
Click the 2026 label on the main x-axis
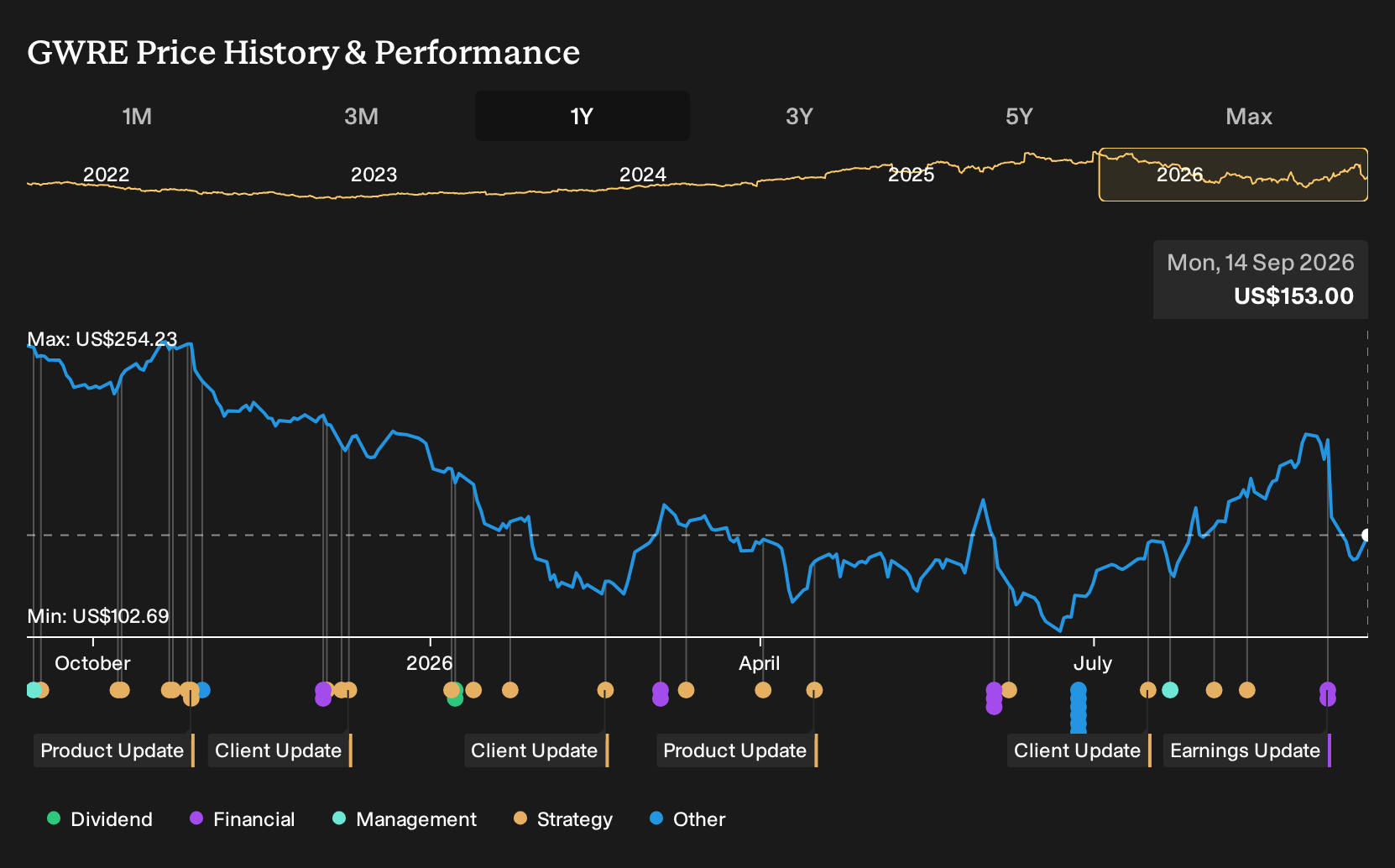point(430,663)
